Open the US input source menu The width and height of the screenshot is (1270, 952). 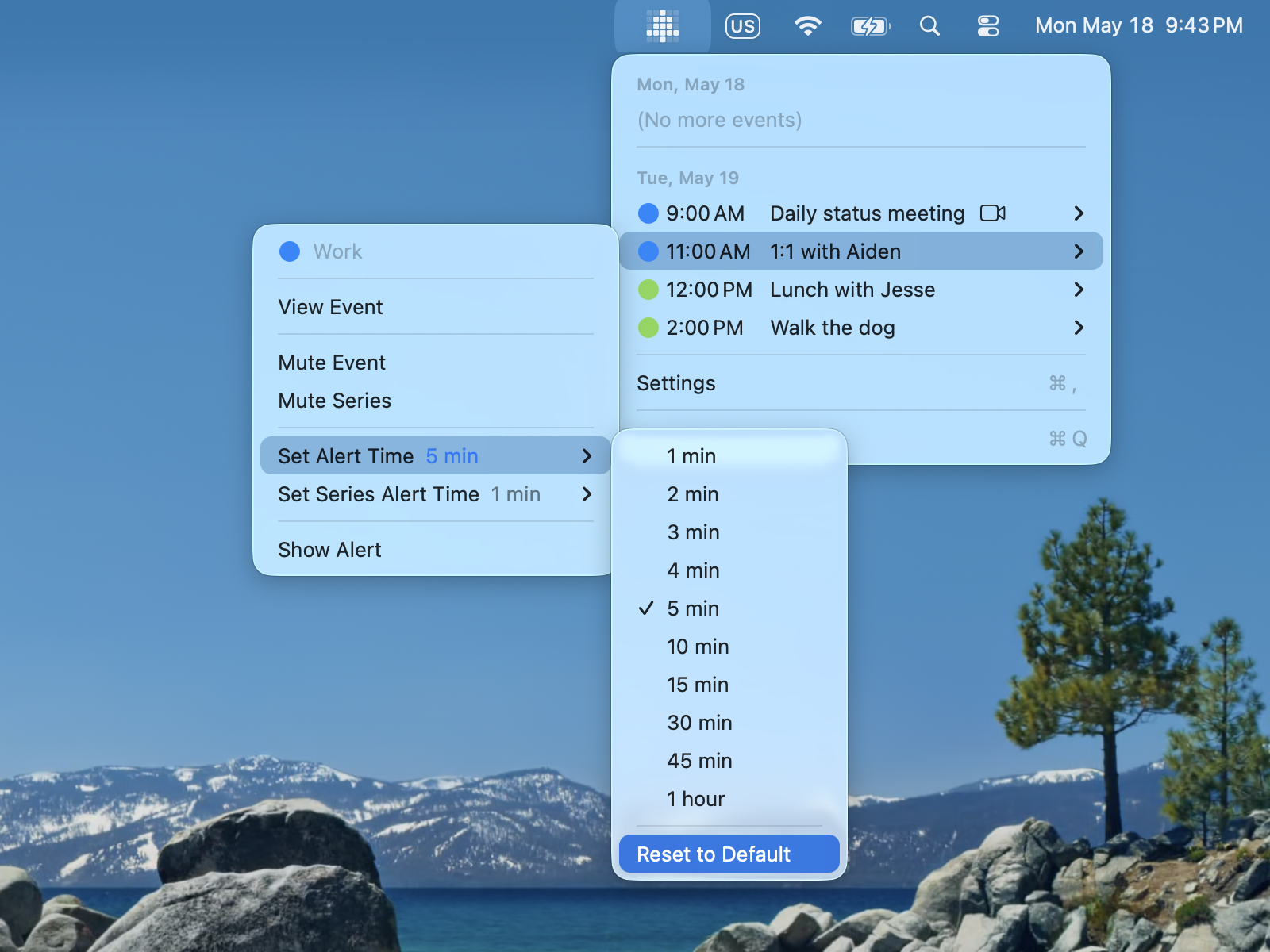(743, 26)
